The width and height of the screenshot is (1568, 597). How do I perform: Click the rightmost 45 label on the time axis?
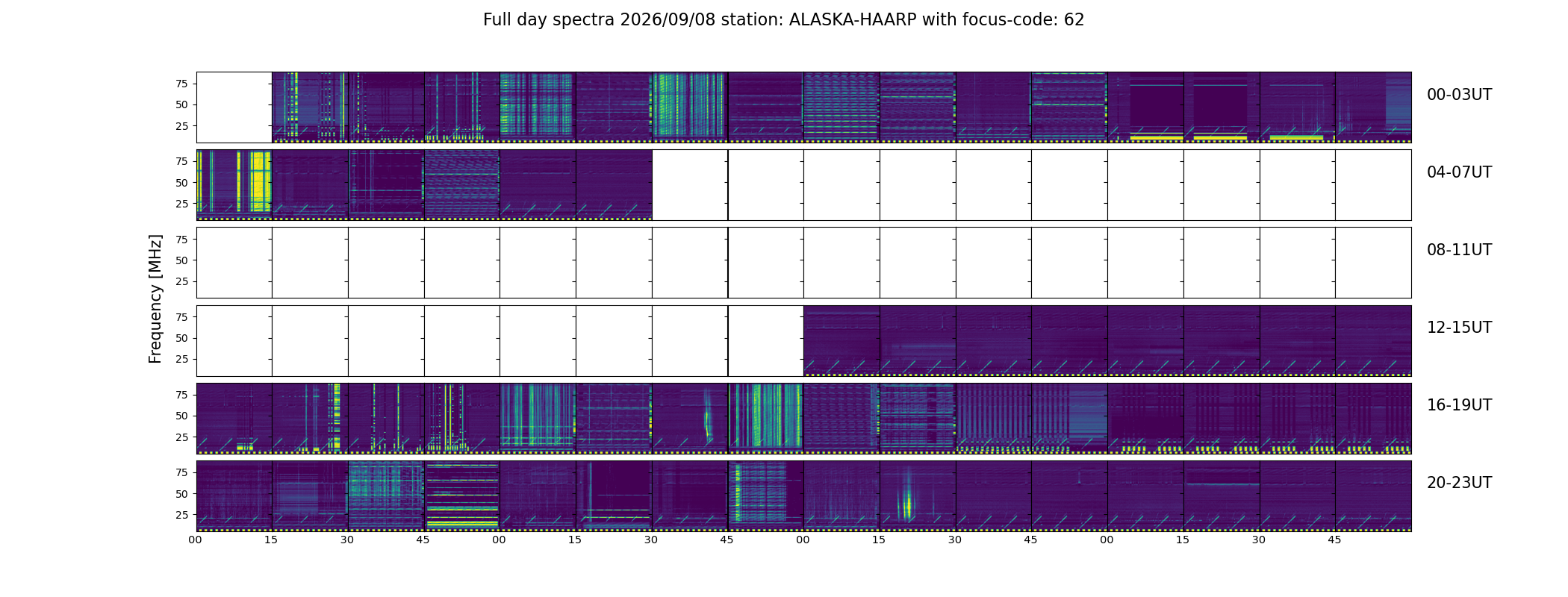tap(1334, 540)
